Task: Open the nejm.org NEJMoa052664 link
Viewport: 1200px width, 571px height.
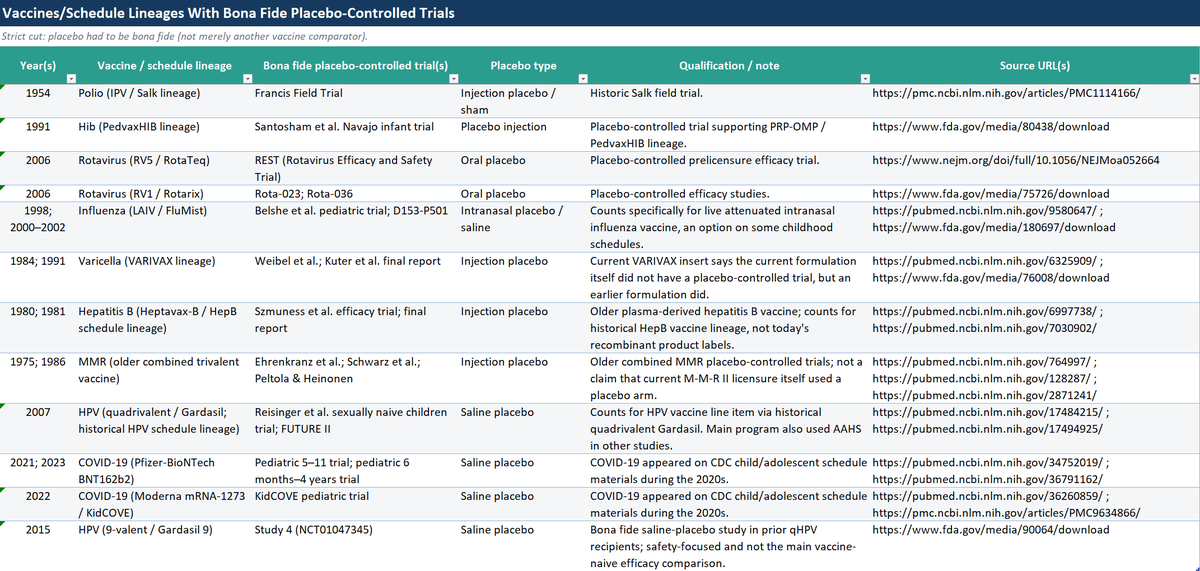Action: click(x=1016, y=160)
